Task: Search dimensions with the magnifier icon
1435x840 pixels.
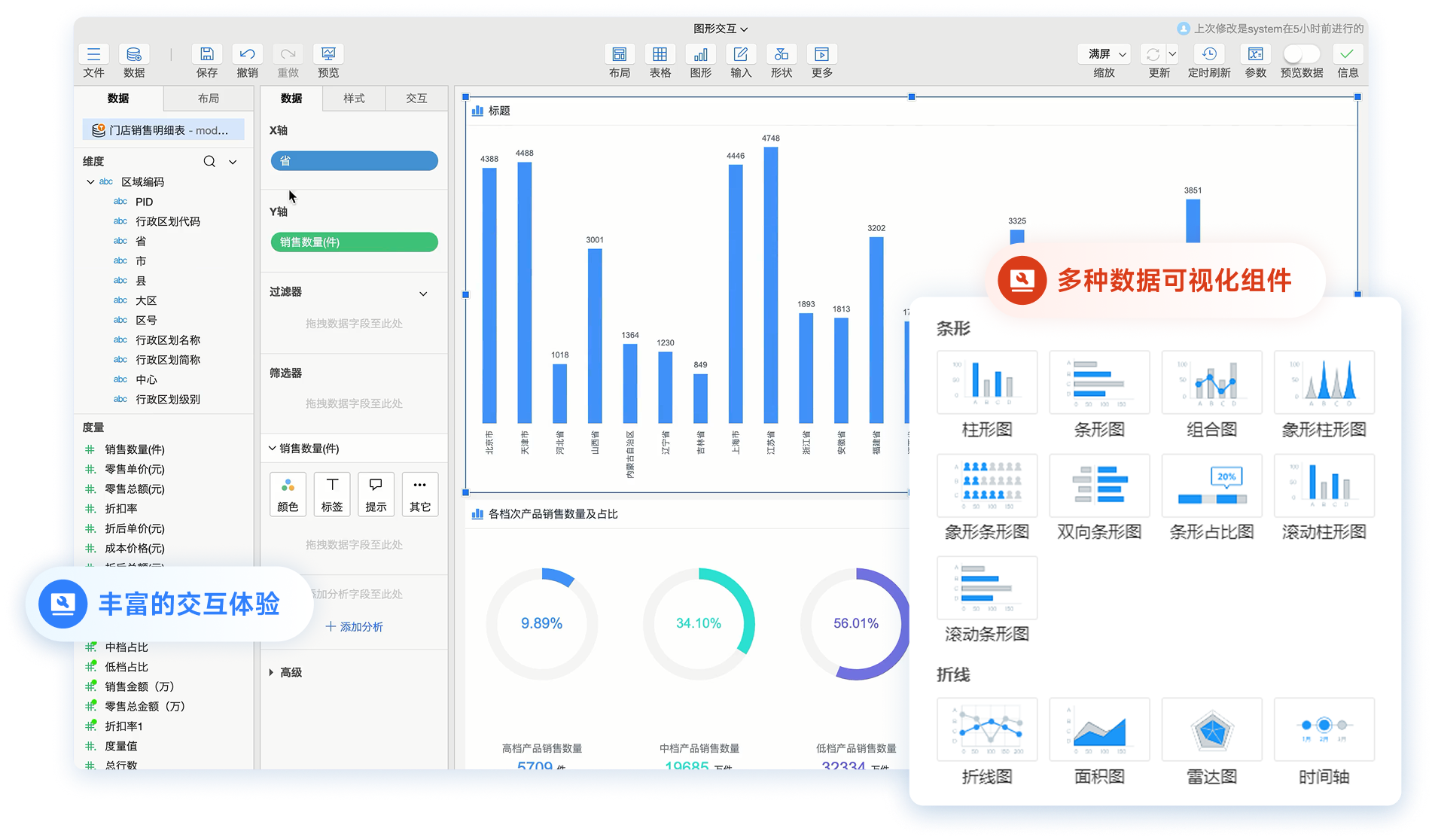Action: click(209, 162)
